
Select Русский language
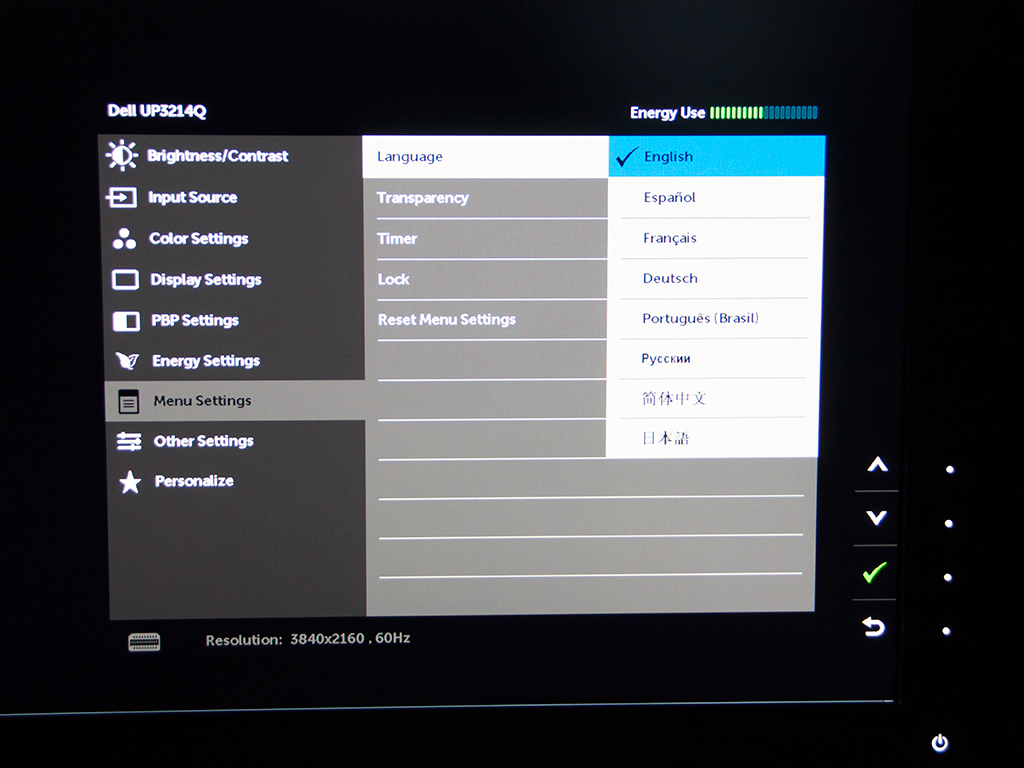pyautogui.click(x=713, y=358)
